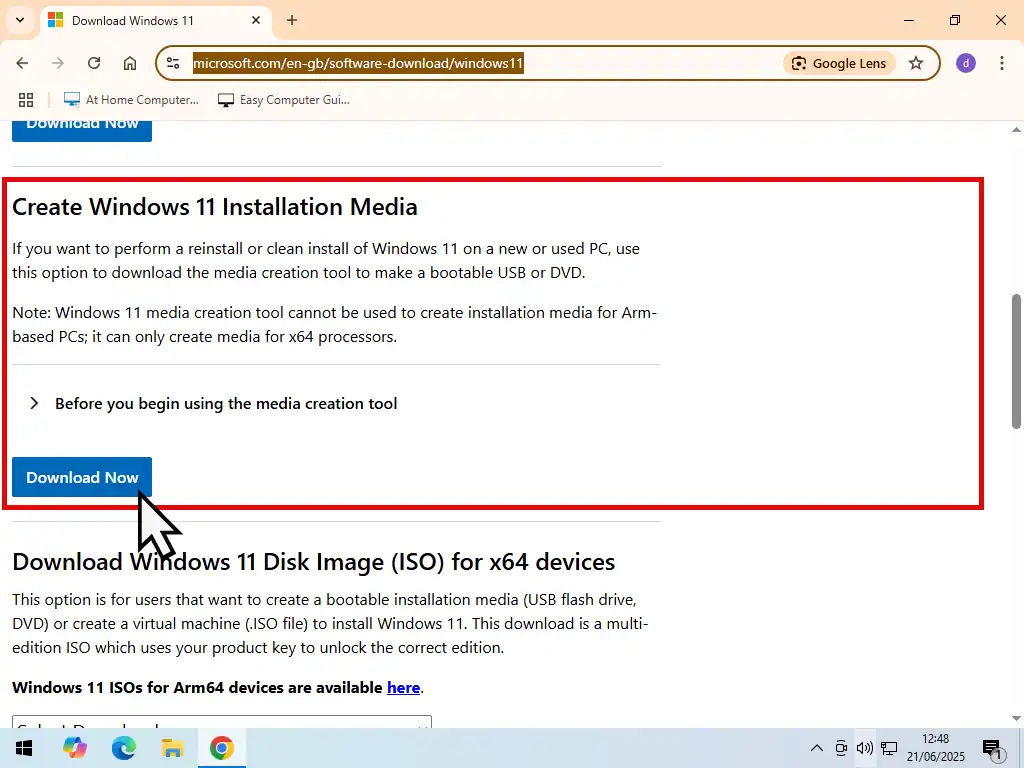This screenshot has width=1024, height=768.
Task: Click the back navigation arrow
Action: [x=22, y=63]
